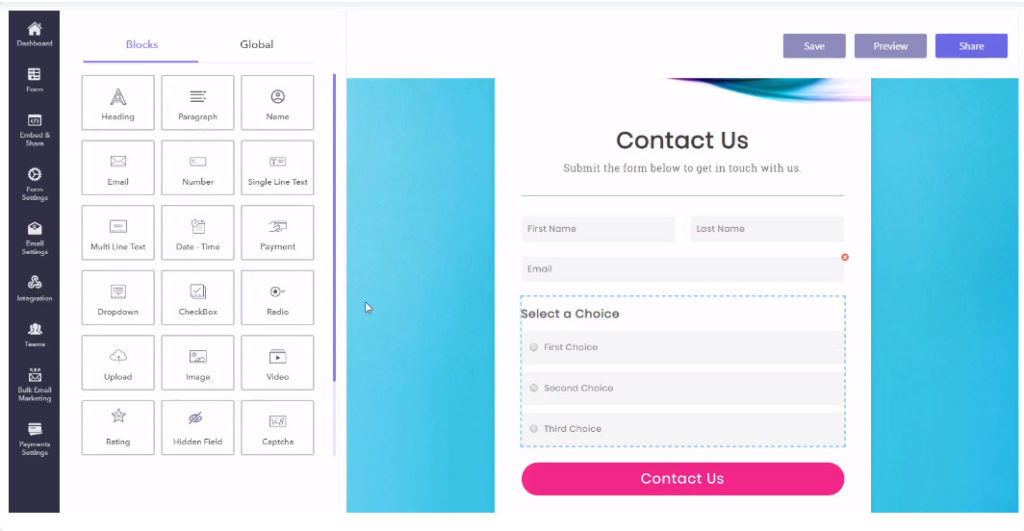Viewport: 1024px width, 531px height.
Task: Add a Heading block
Action: pos(118,103)
